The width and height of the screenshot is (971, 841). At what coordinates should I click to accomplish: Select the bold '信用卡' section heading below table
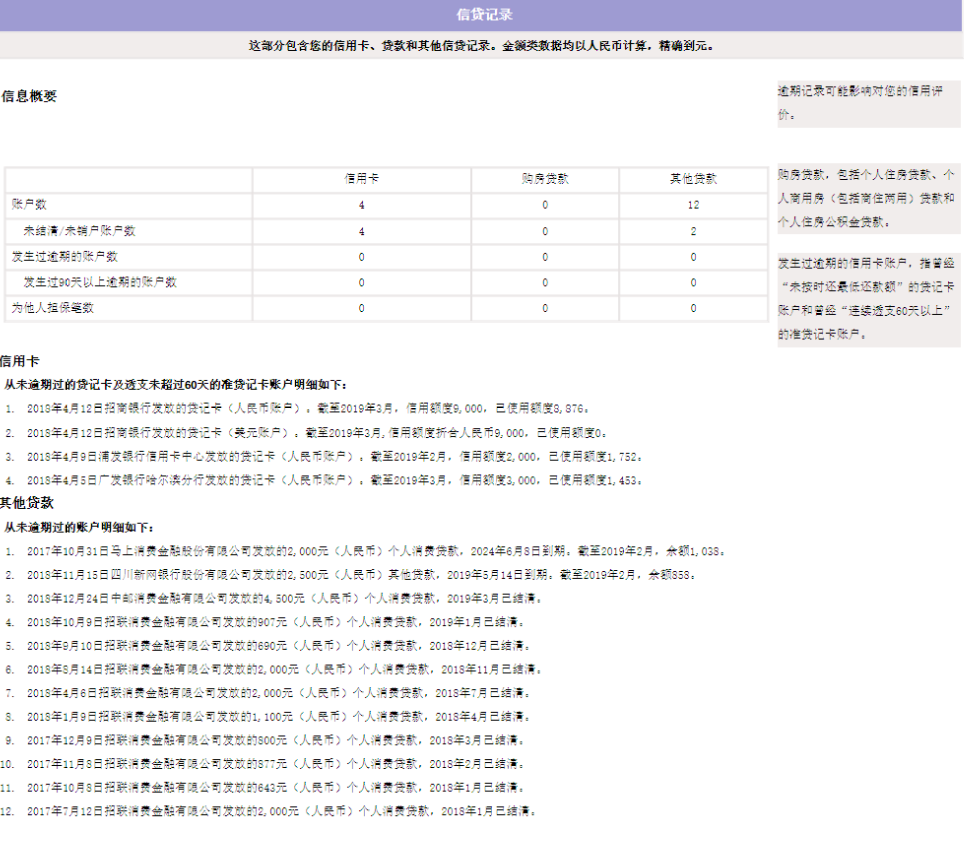(20, 361)
